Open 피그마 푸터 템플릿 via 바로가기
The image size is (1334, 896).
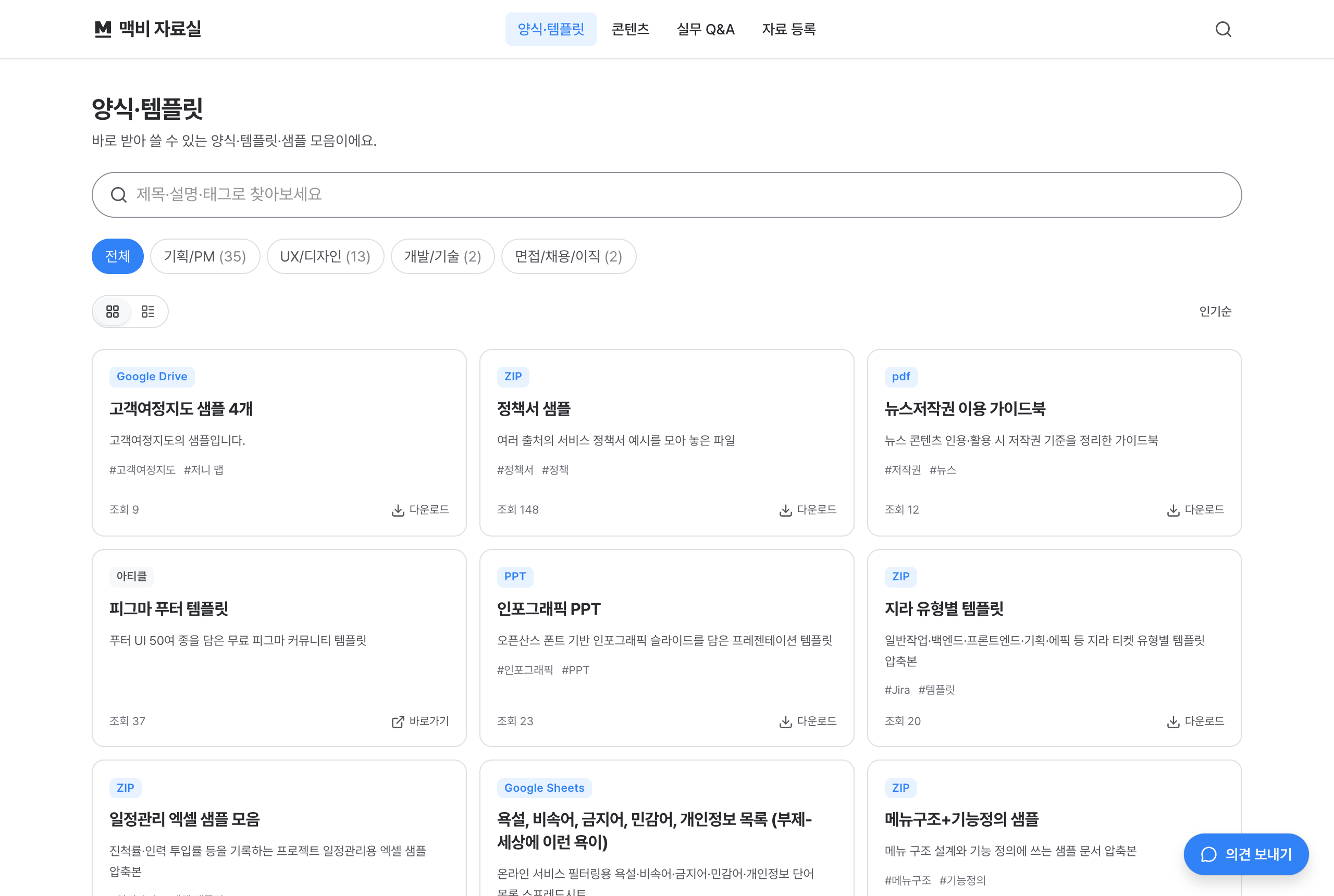[420, 721]
